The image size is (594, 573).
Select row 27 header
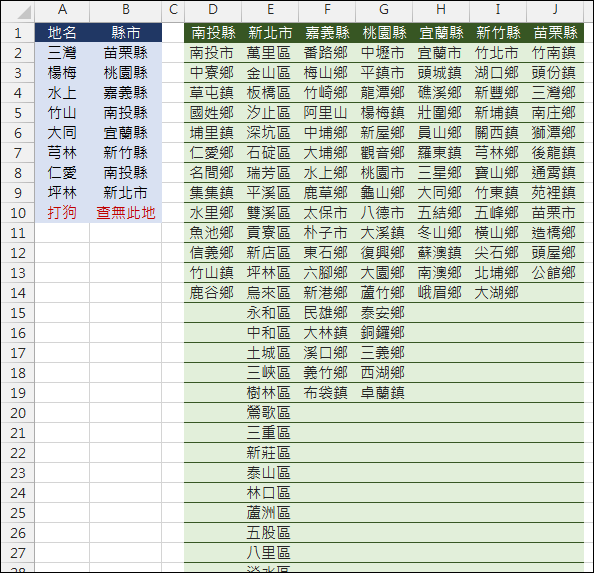coord(18,553)
